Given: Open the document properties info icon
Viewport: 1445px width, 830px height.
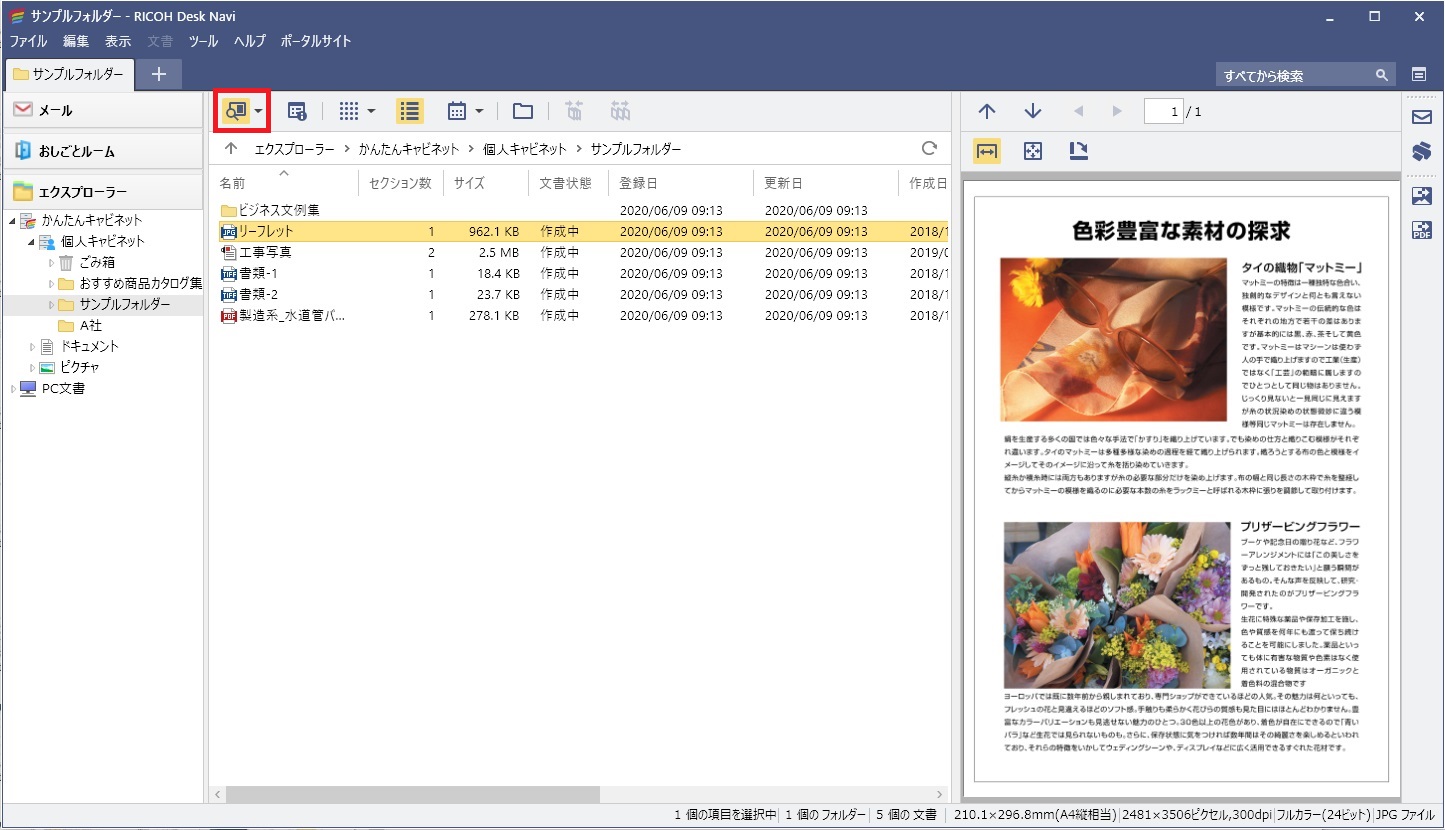Looking at the screenshot, I should point(297,111).
